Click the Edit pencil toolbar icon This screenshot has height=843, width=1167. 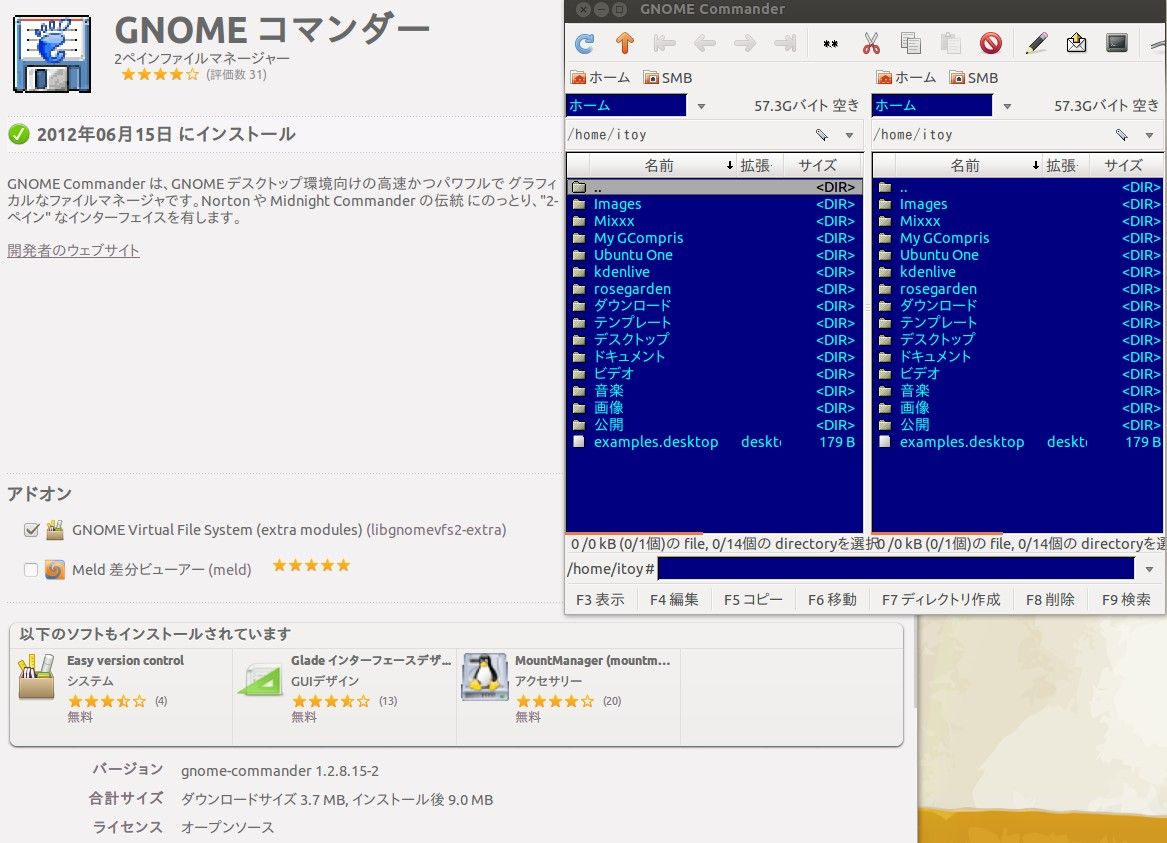pyautogui.click(x=1036, y=44)
